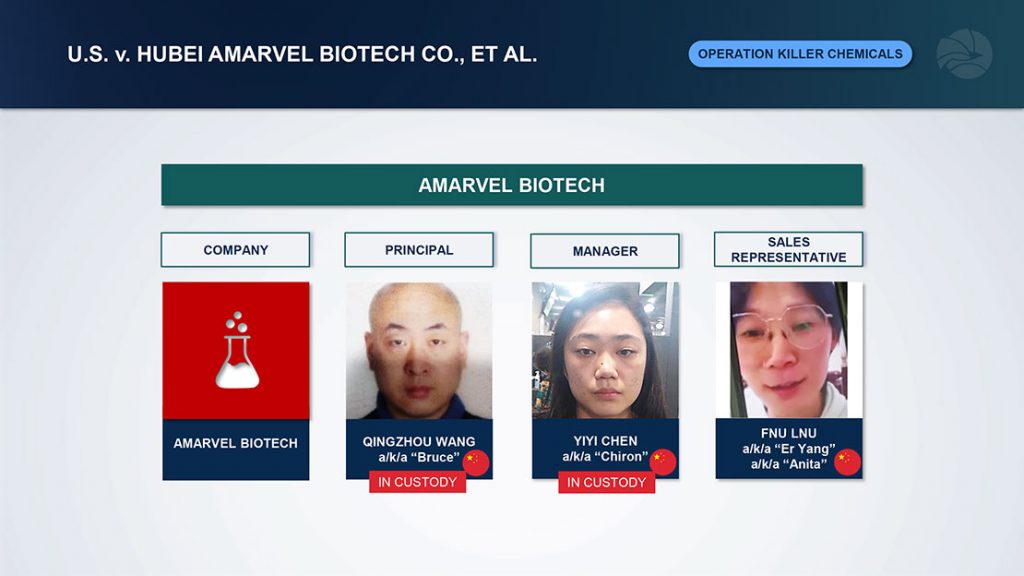Viewport: 1024px width, 576px height.
Task: Click the FNU LNU a/k/a Er Yang caption
Action: click(x=788, y=449)
